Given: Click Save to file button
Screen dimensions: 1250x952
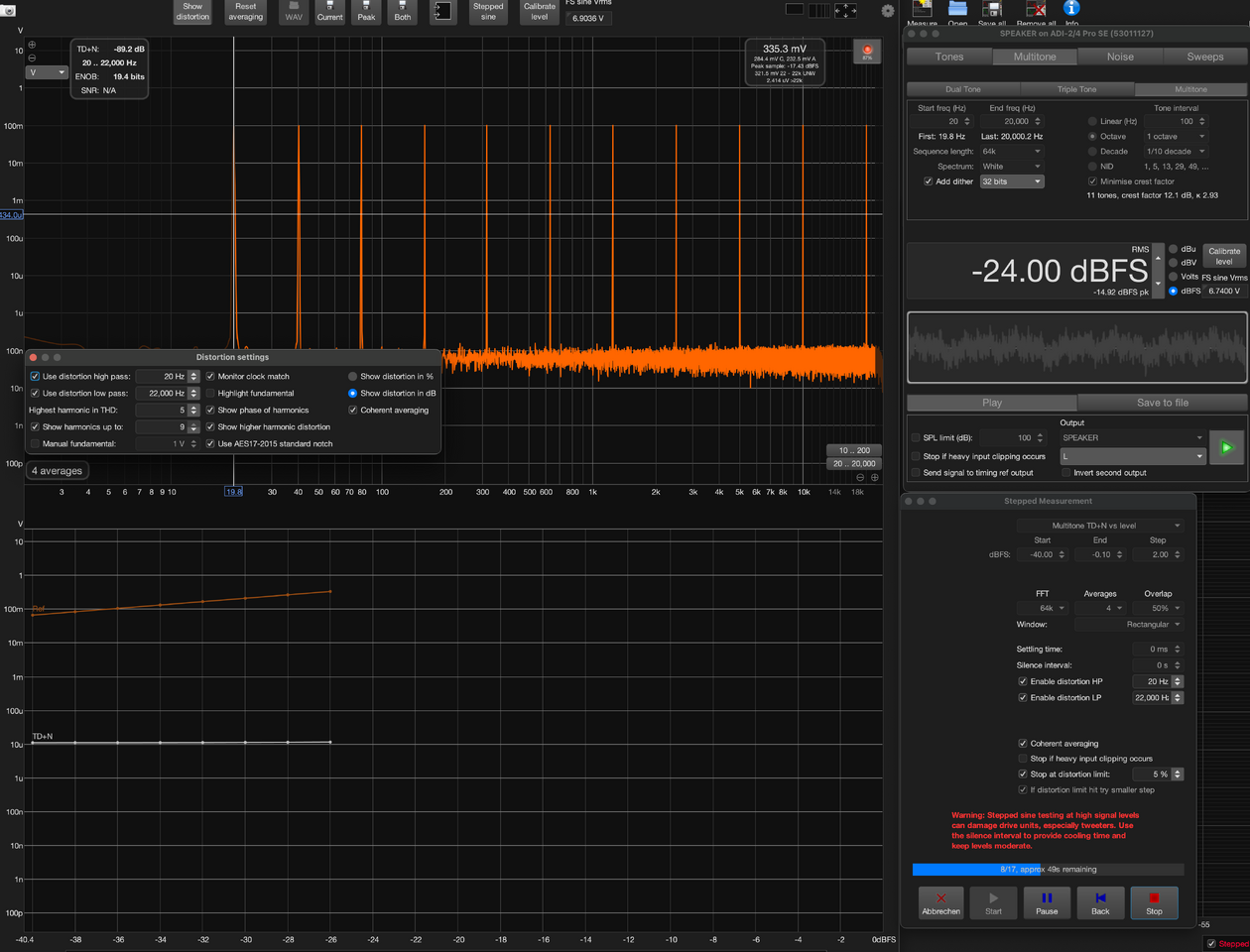Looking at the screenshot, I should pyautogui.click(x=1162, y=403).
